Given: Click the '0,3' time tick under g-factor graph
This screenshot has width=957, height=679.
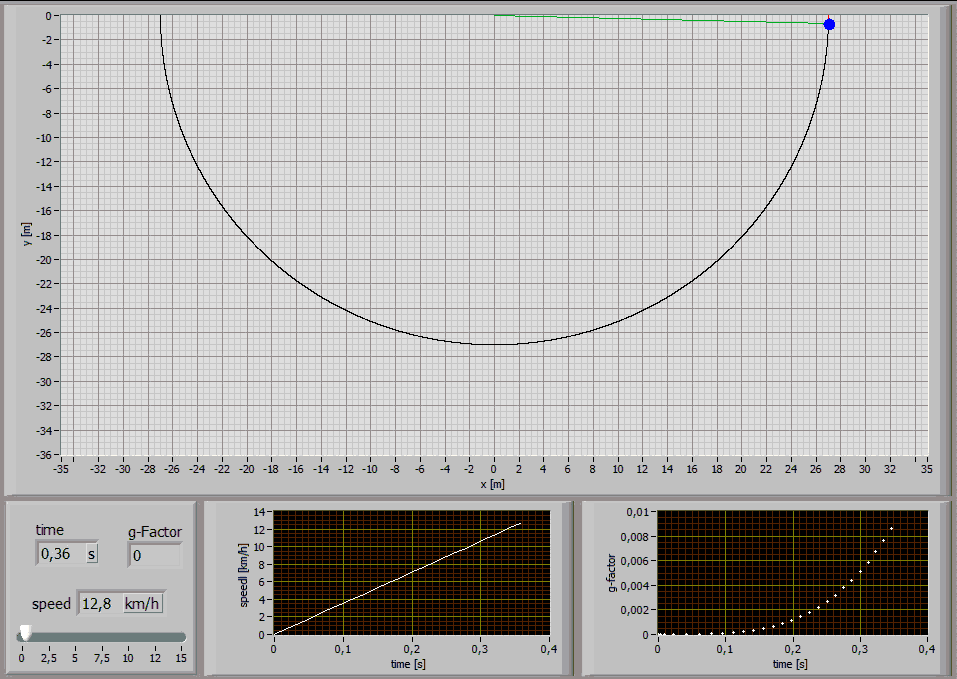Looking at the screenshot, I should click(859, 650).
